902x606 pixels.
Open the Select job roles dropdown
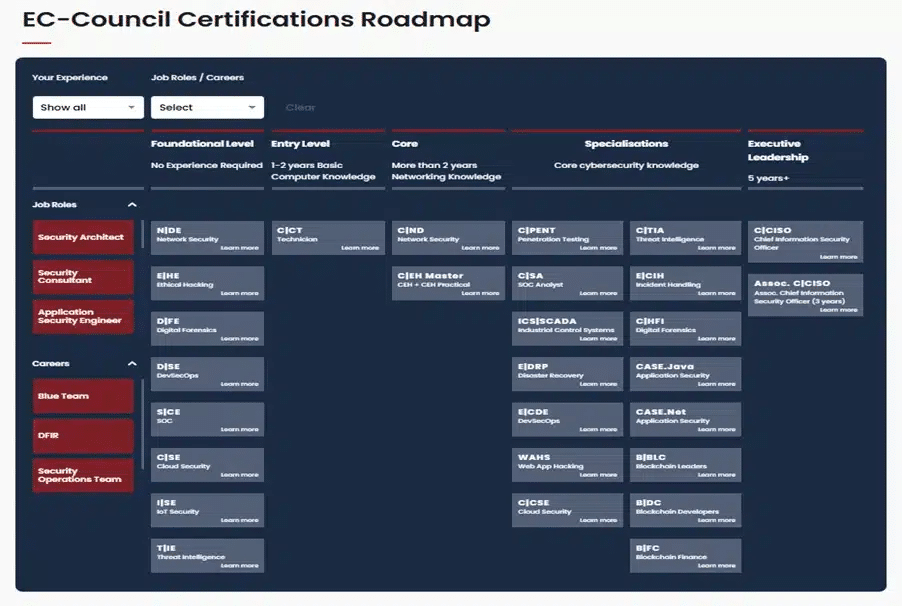click(207, 107)
